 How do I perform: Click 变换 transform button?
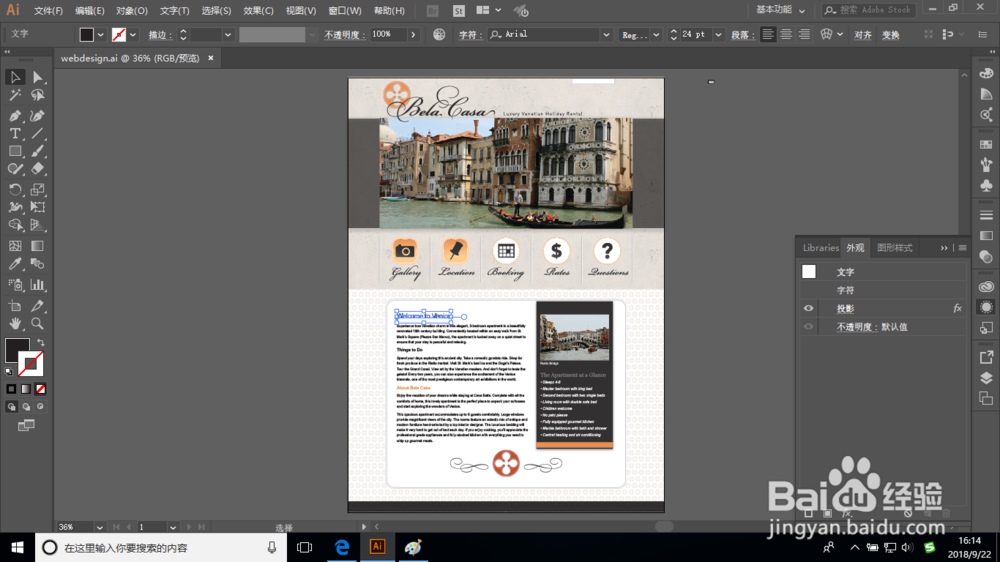point(890,35)
